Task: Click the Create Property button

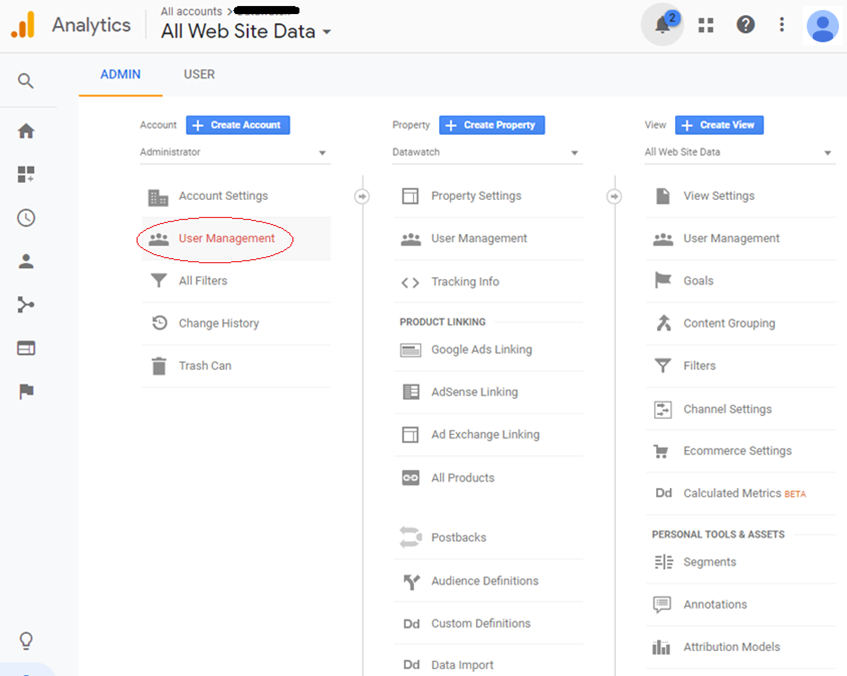Action: [x=491, y=125]
